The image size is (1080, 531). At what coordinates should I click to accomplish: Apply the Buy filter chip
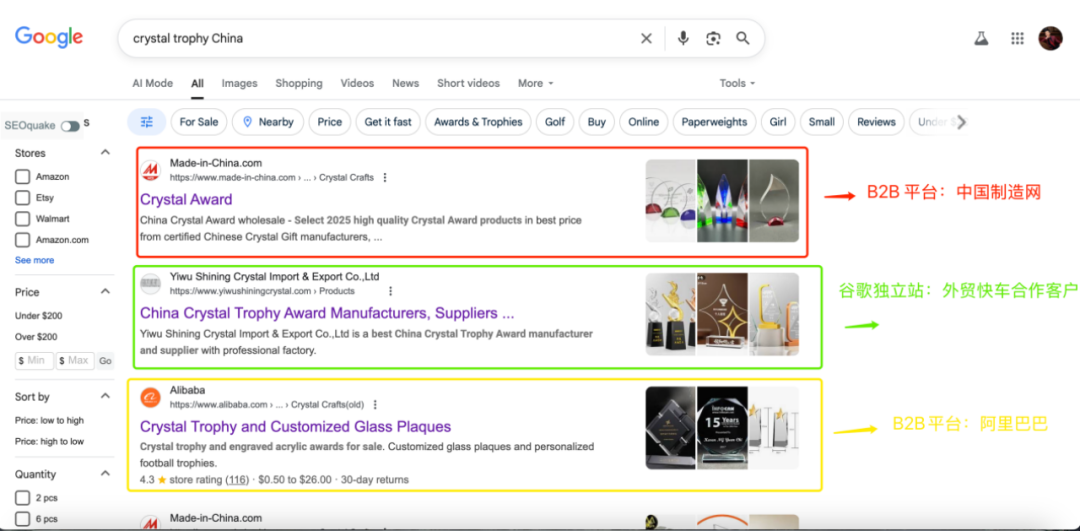[x=596, y=122]
